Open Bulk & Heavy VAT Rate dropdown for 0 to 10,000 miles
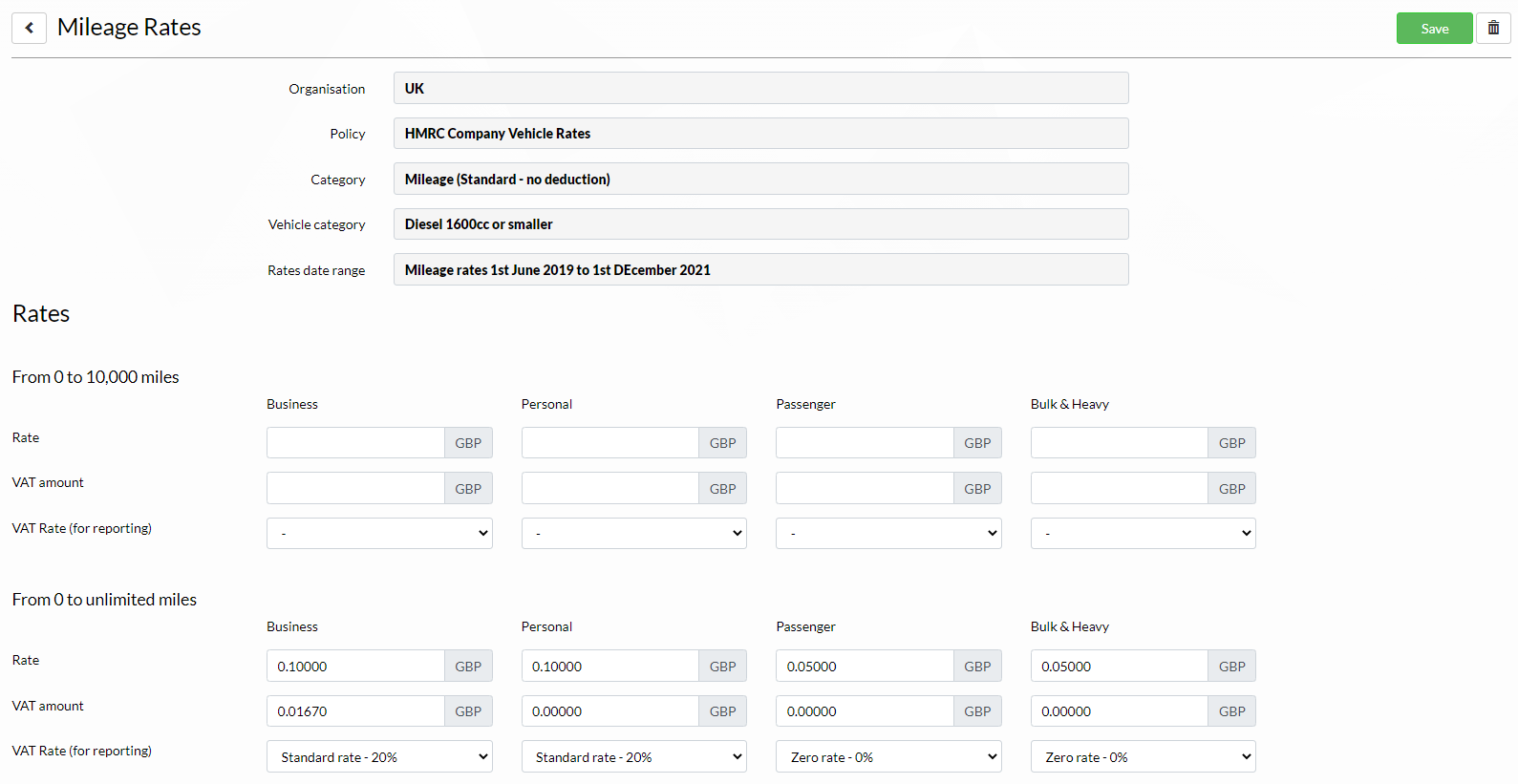Screen dimensions: 1518x784 [x=1144, y=533]
